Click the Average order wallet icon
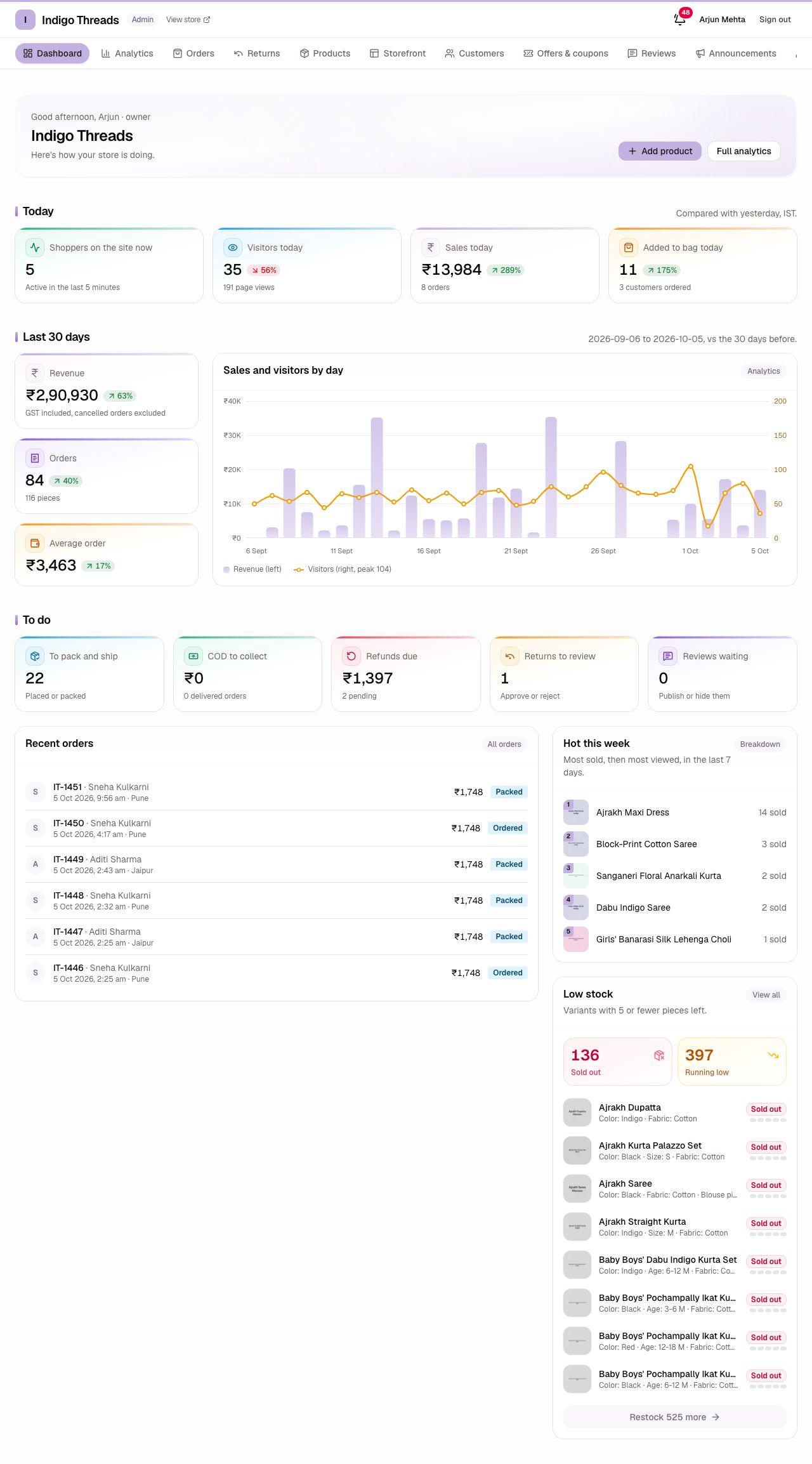Screen dimensions: 812x1464 tap(35, 543)
